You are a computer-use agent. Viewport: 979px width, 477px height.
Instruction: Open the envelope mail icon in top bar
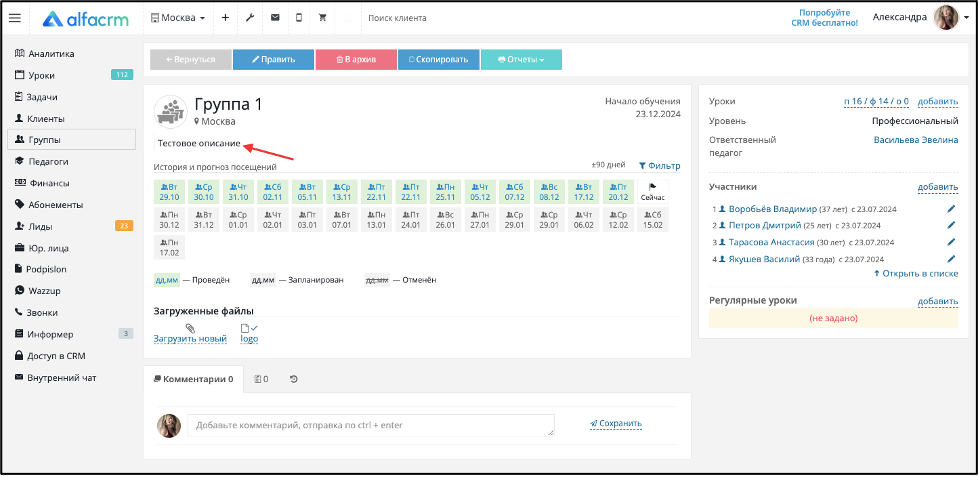[x=275, y=18]
